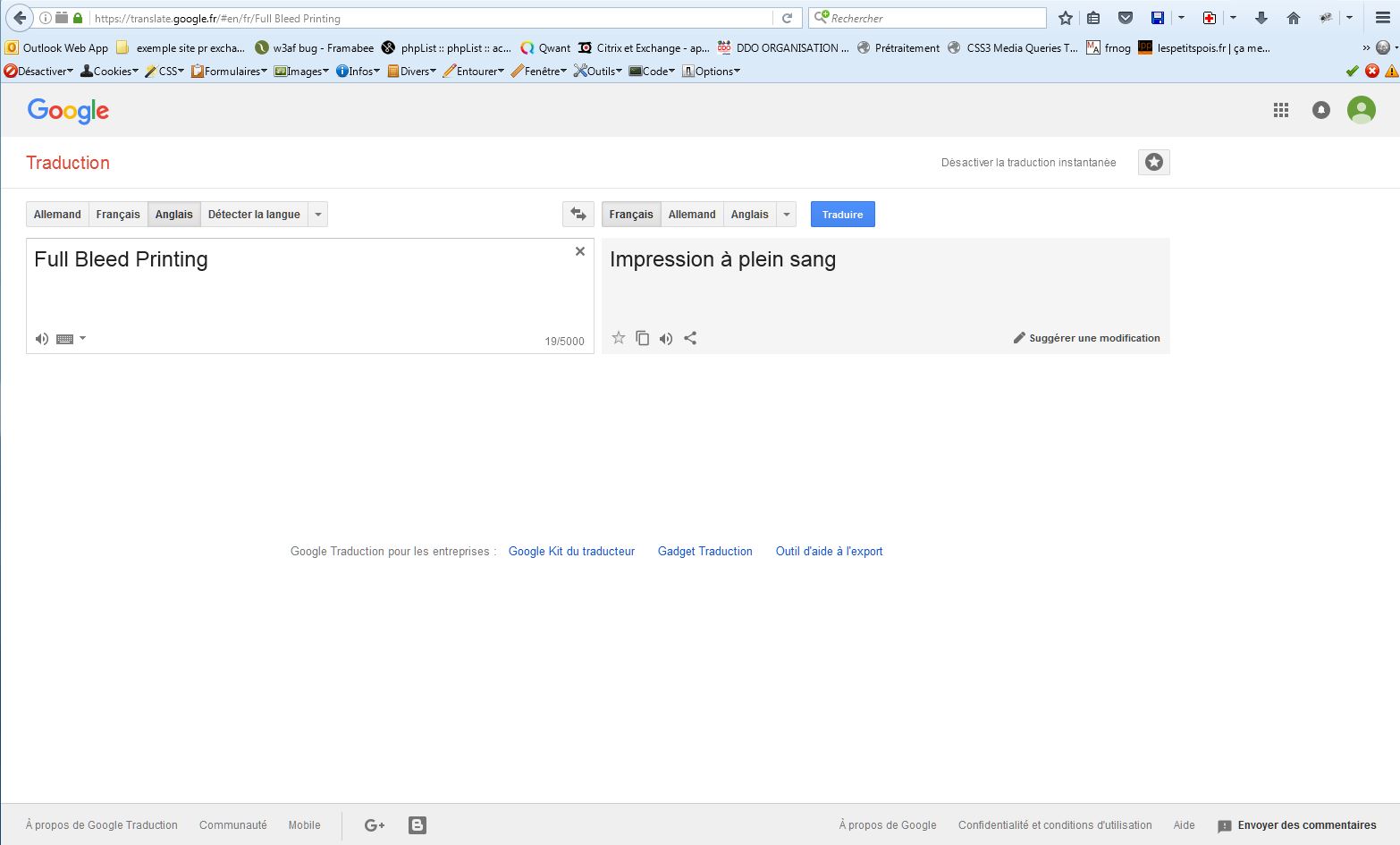Open Google notifications bell

pyautogui.click(x=1320, y=110)
